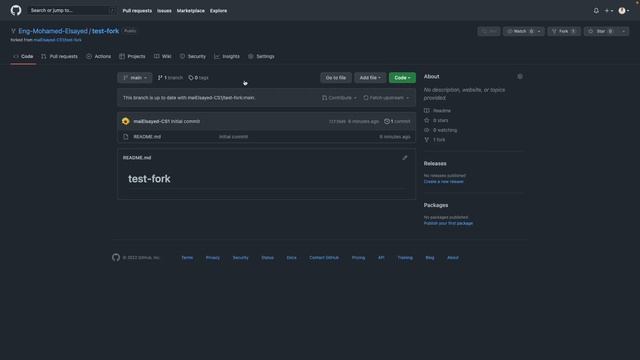
Task: Switch to the Insights tab
Action: tap(227, 56)
